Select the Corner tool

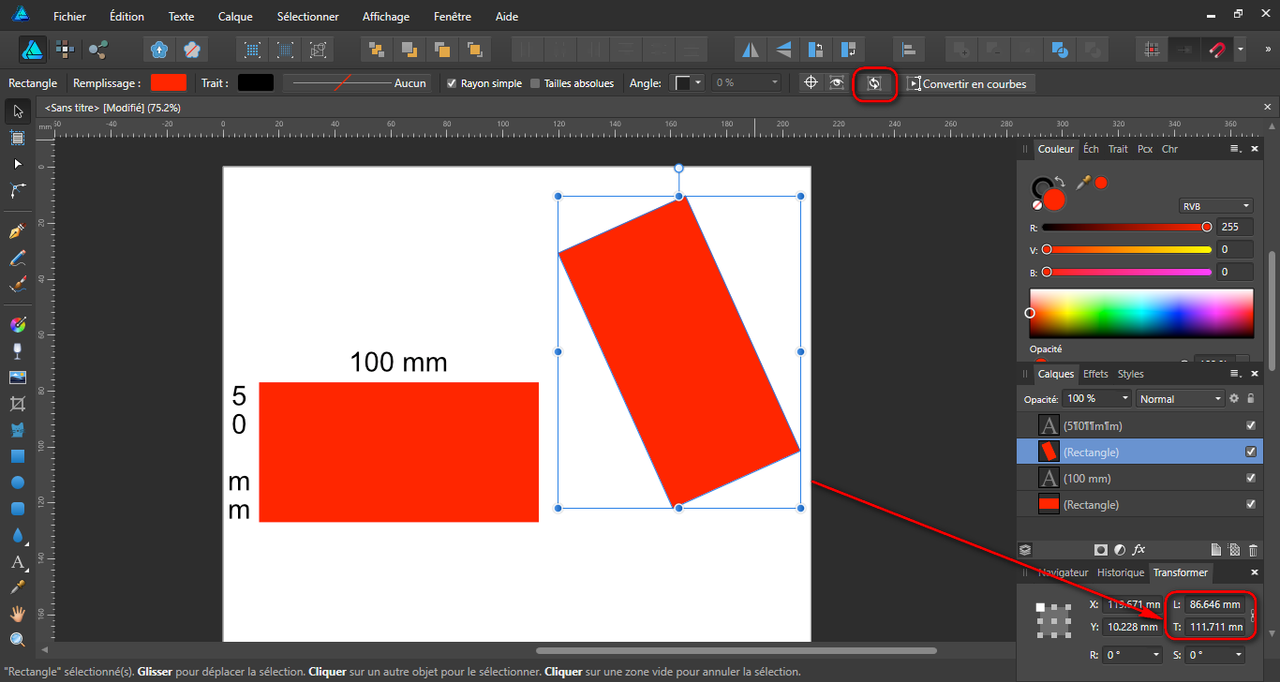[x=17, y=190]
